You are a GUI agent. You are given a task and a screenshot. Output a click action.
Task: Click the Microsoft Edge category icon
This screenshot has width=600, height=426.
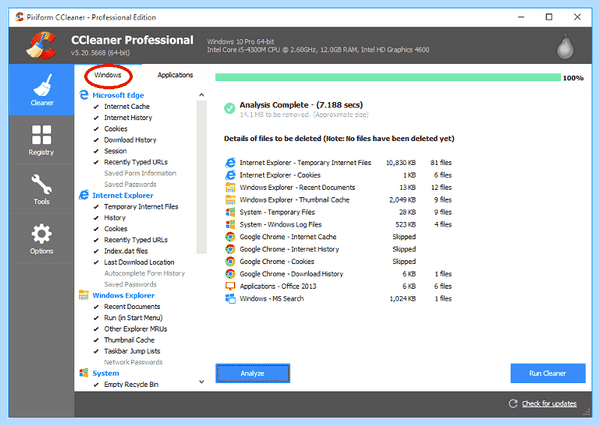click(84, 95)
